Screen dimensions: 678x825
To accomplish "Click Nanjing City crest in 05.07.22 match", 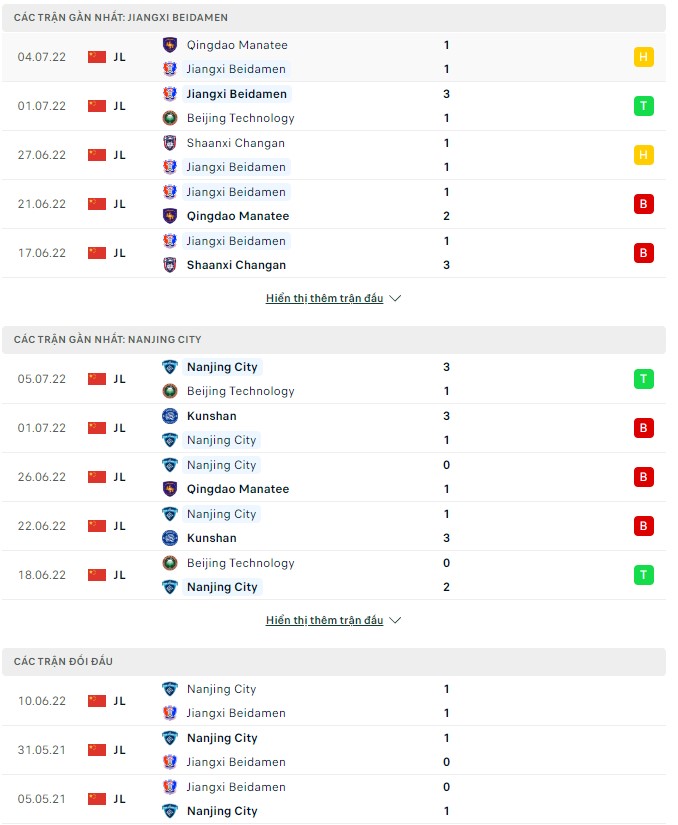I will (x=170, y=367).
